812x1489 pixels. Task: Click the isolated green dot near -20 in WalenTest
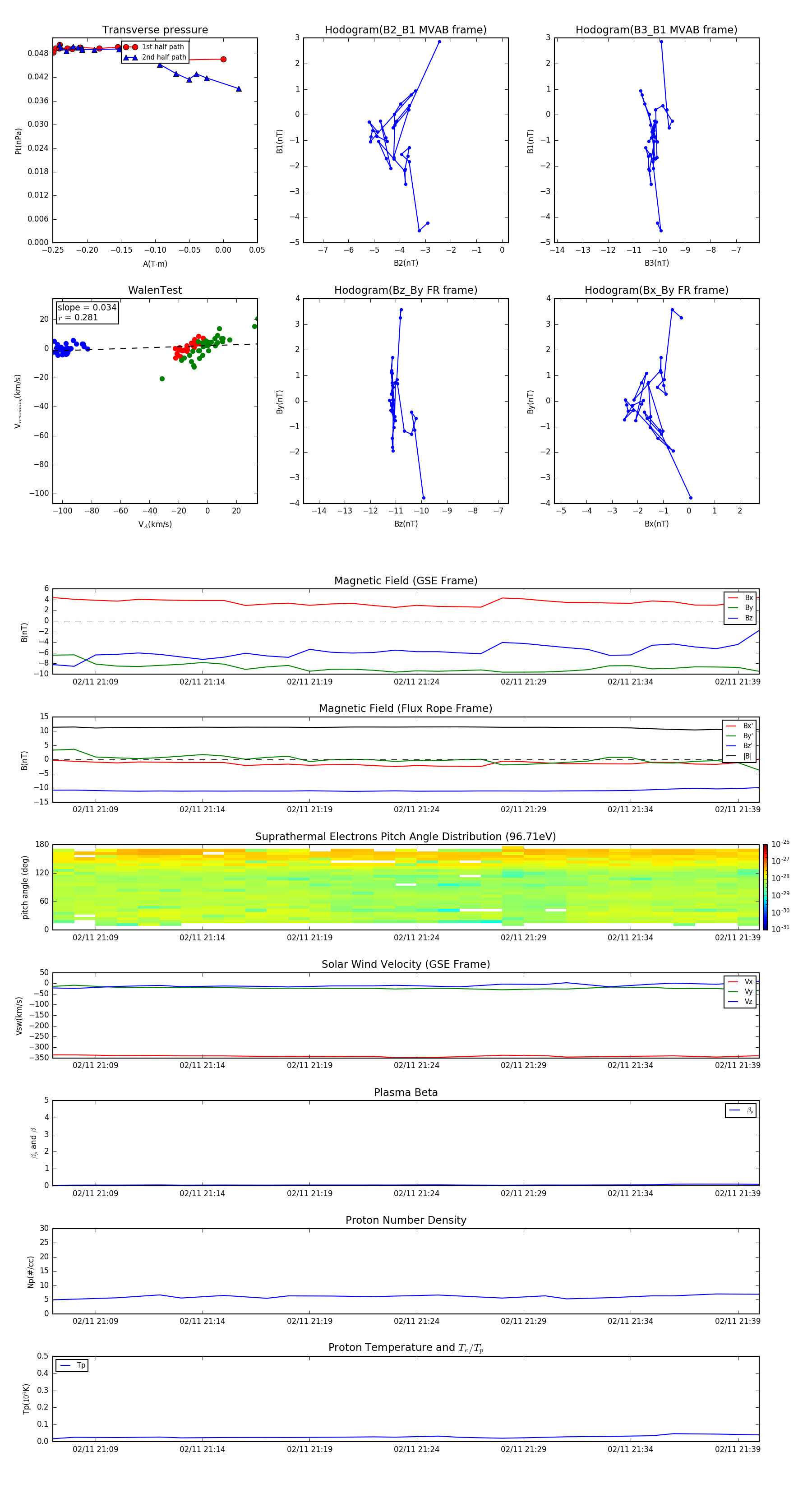coord(162,379)
